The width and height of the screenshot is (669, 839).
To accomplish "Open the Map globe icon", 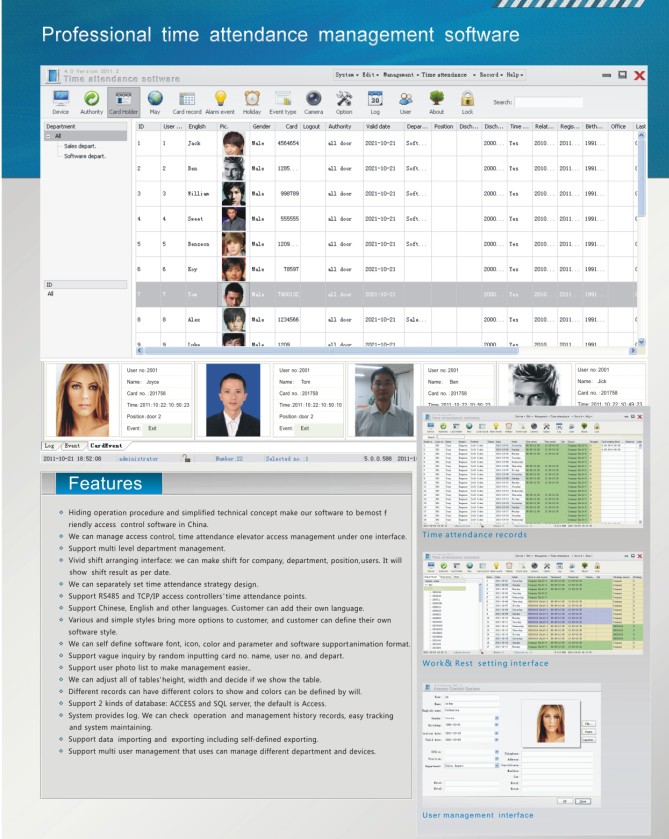I will pos(155,102).
